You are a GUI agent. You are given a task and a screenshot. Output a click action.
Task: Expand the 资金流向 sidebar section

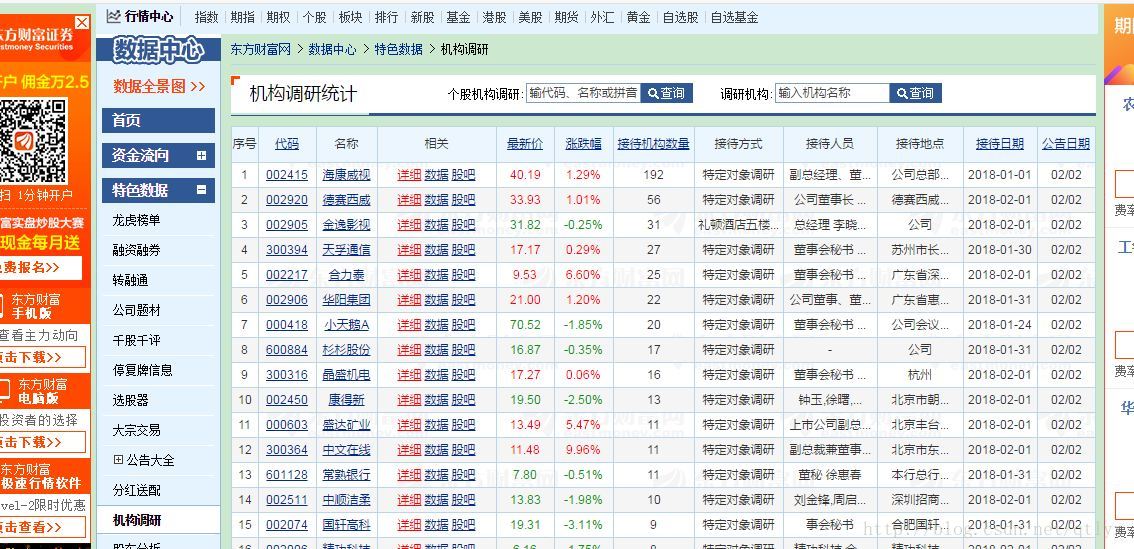point(201,156)
